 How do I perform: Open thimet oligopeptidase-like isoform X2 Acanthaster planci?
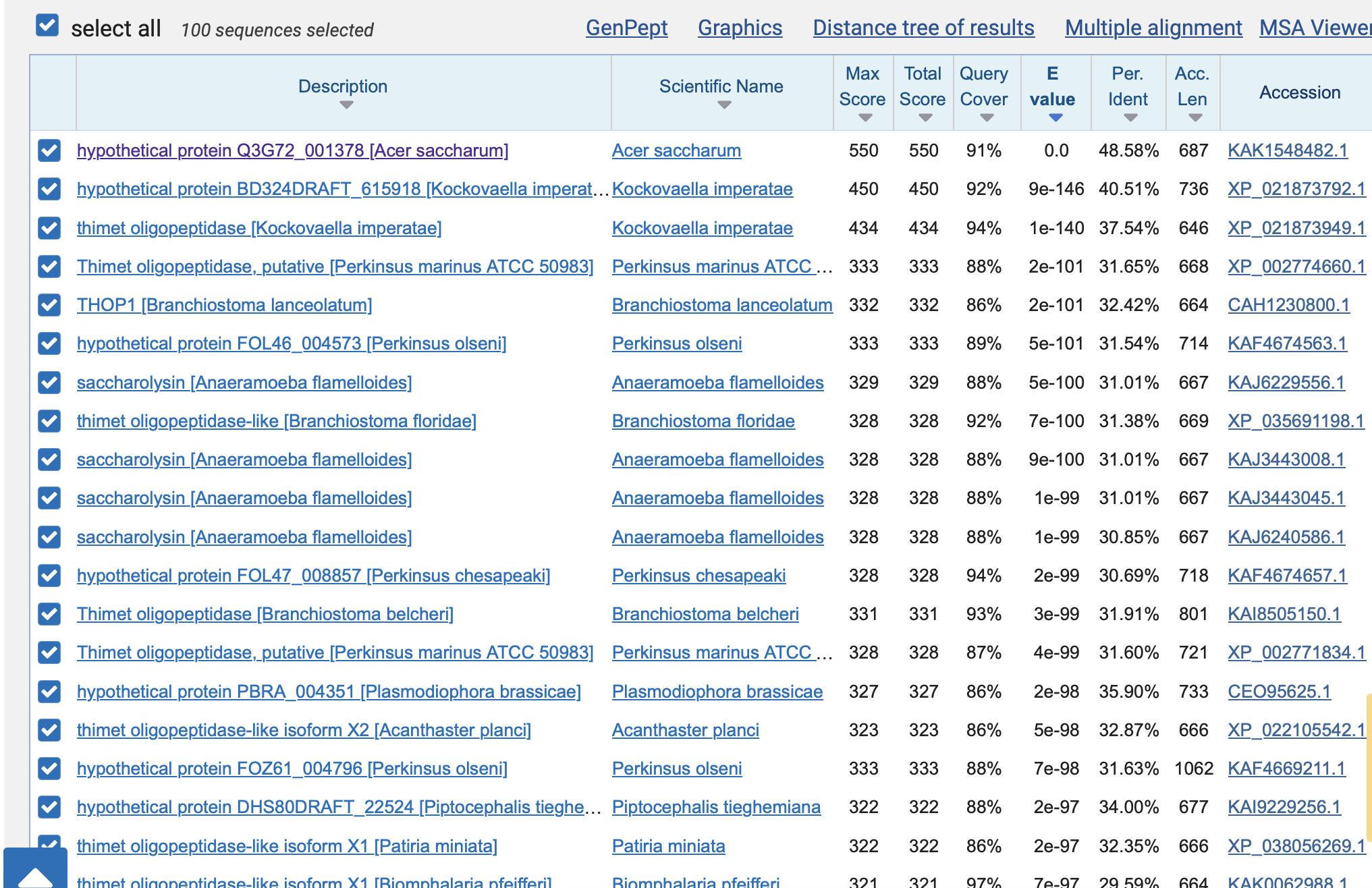[304, 730]
